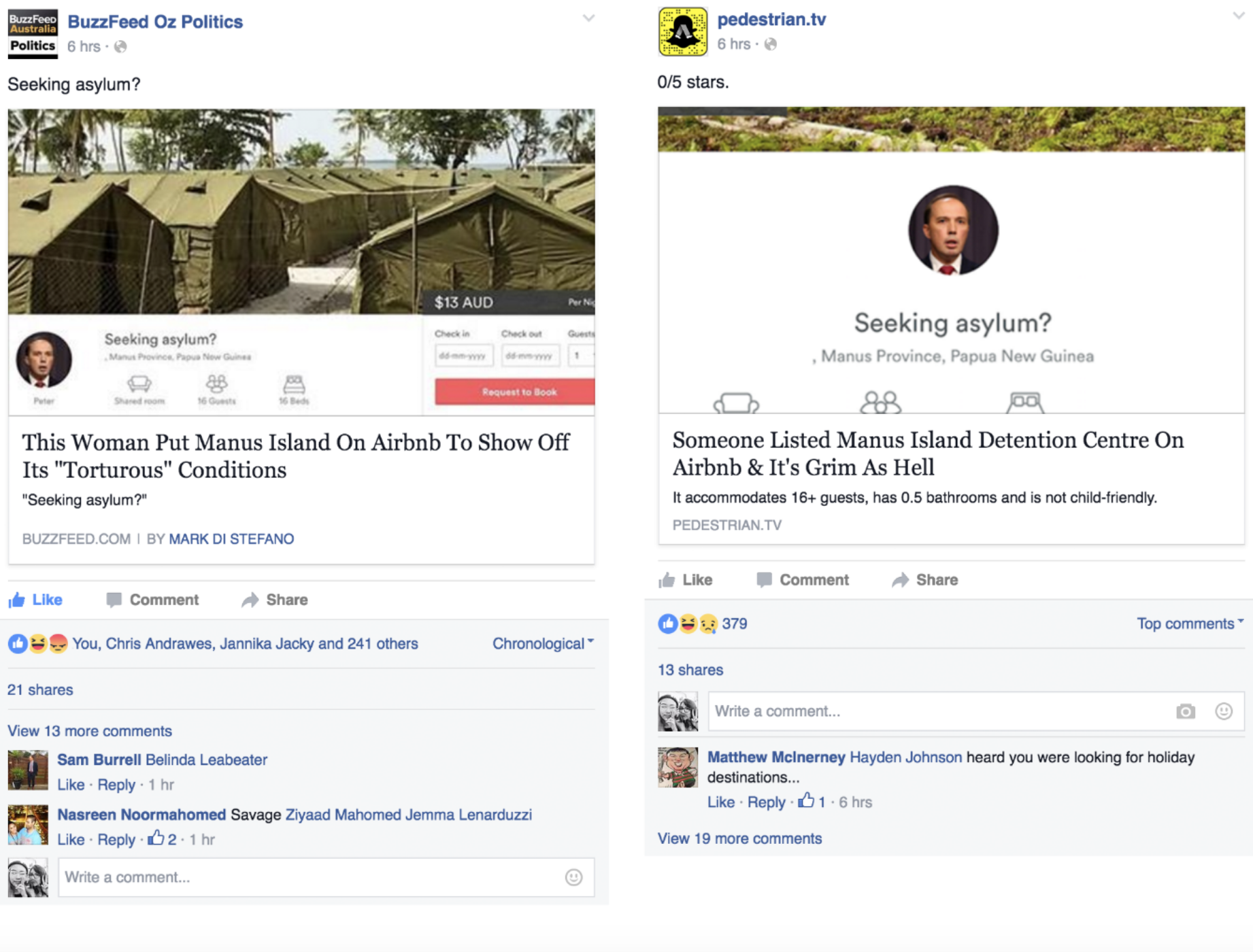Open the pedestrian.tv page name
Image resolution: width=1253 pixels, height=952 pixels.
[771, 19]
